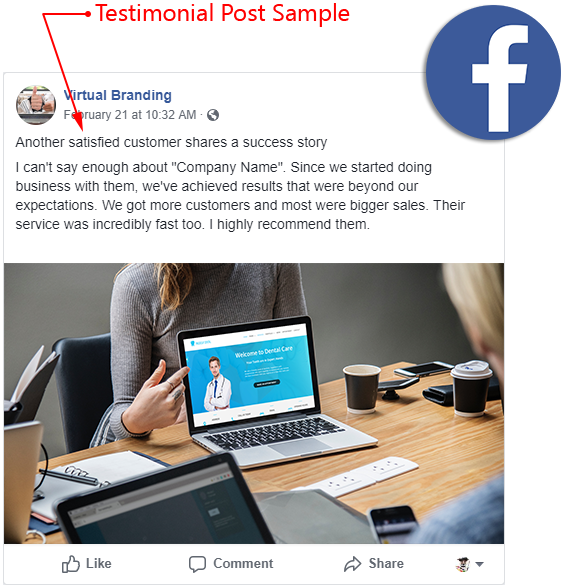Click the Comment button label
The height and width of the screenshot is (588, 566).
coord(243,563)
